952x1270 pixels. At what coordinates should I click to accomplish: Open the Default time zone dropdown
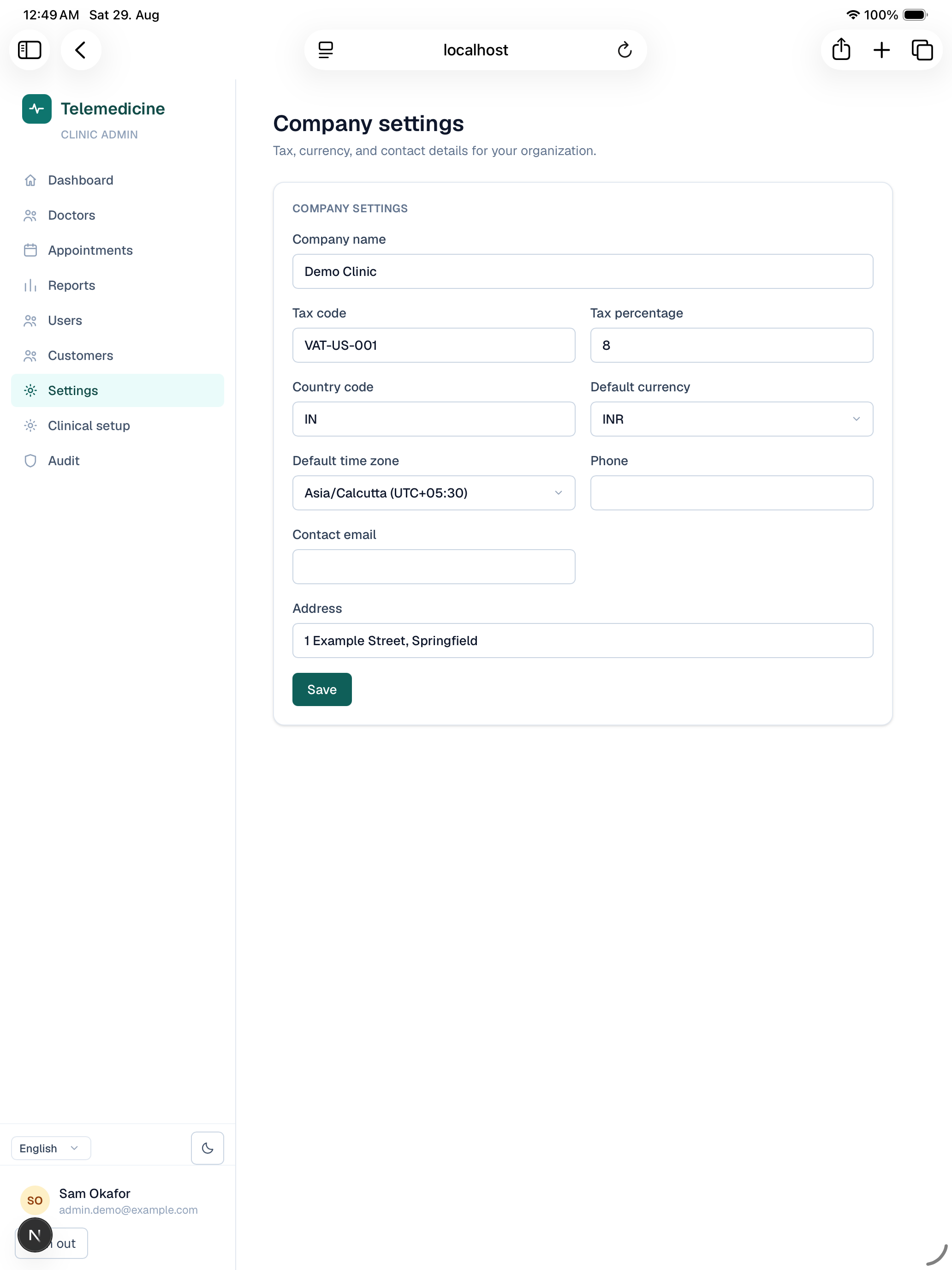[x=434, y=493]
